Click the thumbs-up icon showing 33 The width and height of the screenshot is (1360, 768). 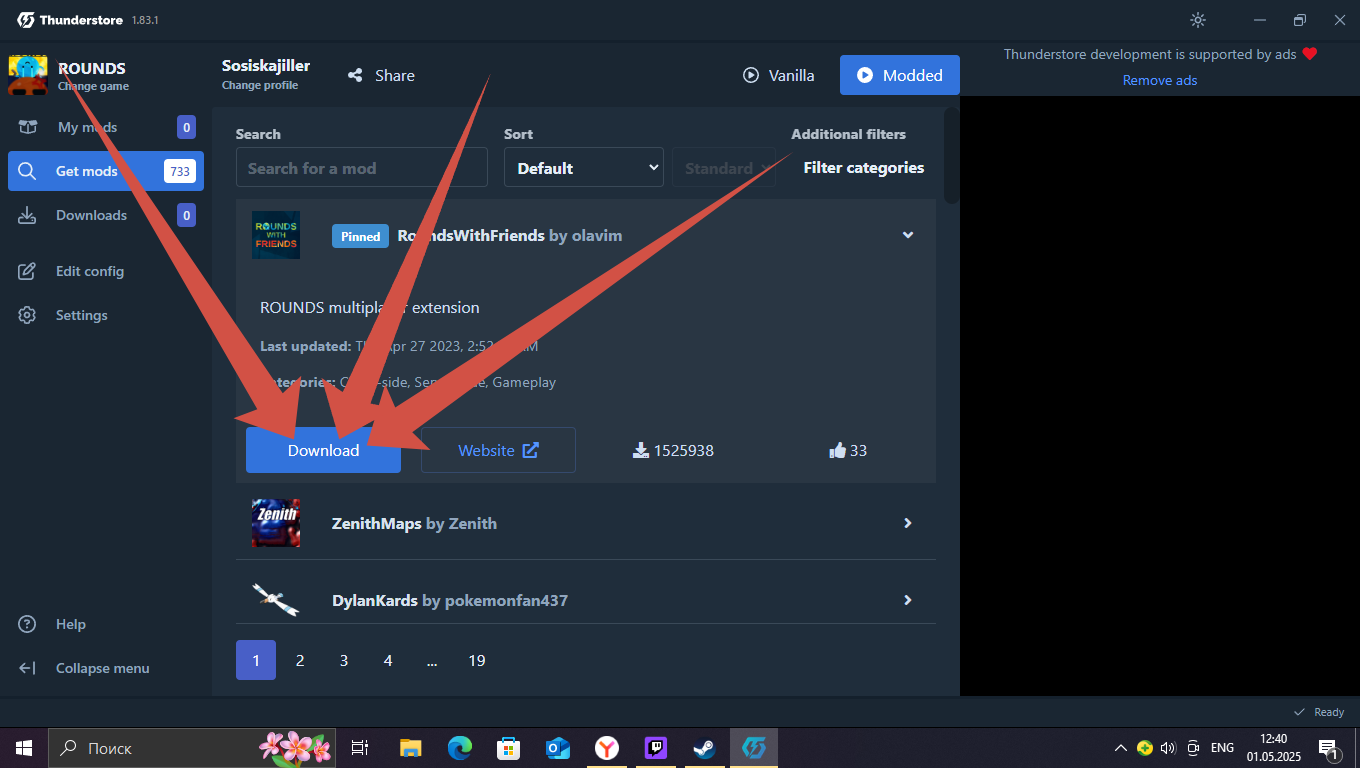838,451
